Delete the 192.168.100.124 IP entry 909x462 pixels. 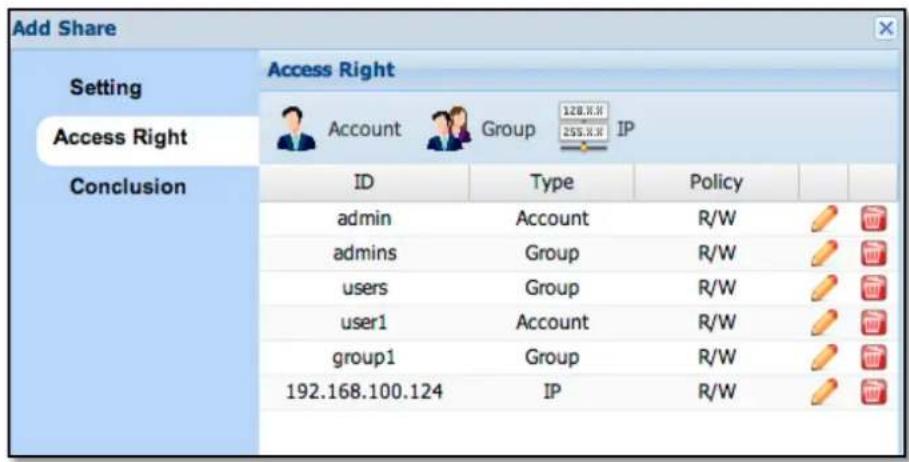point(874,392)
